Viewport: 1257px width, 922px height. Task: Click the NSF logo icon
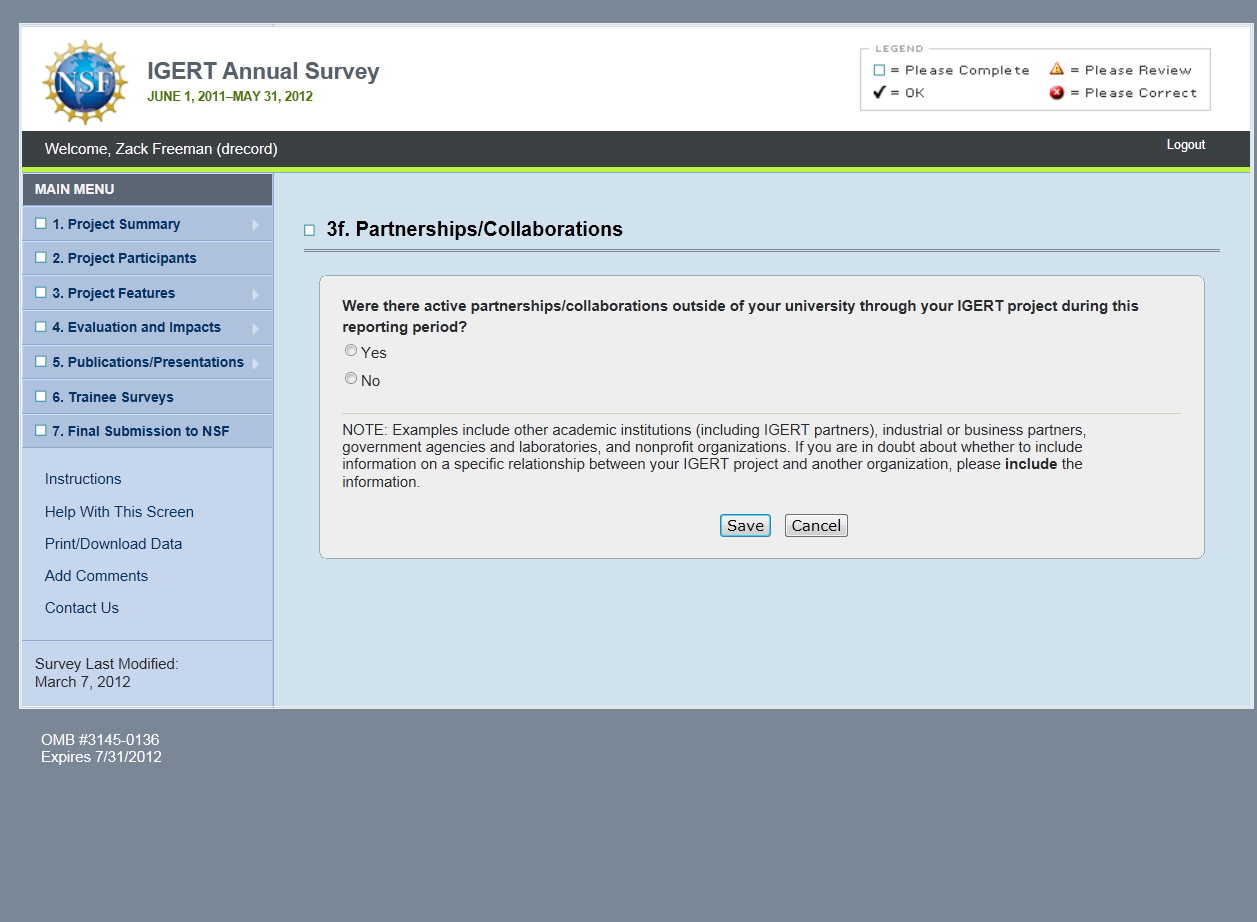coord(85,82)
